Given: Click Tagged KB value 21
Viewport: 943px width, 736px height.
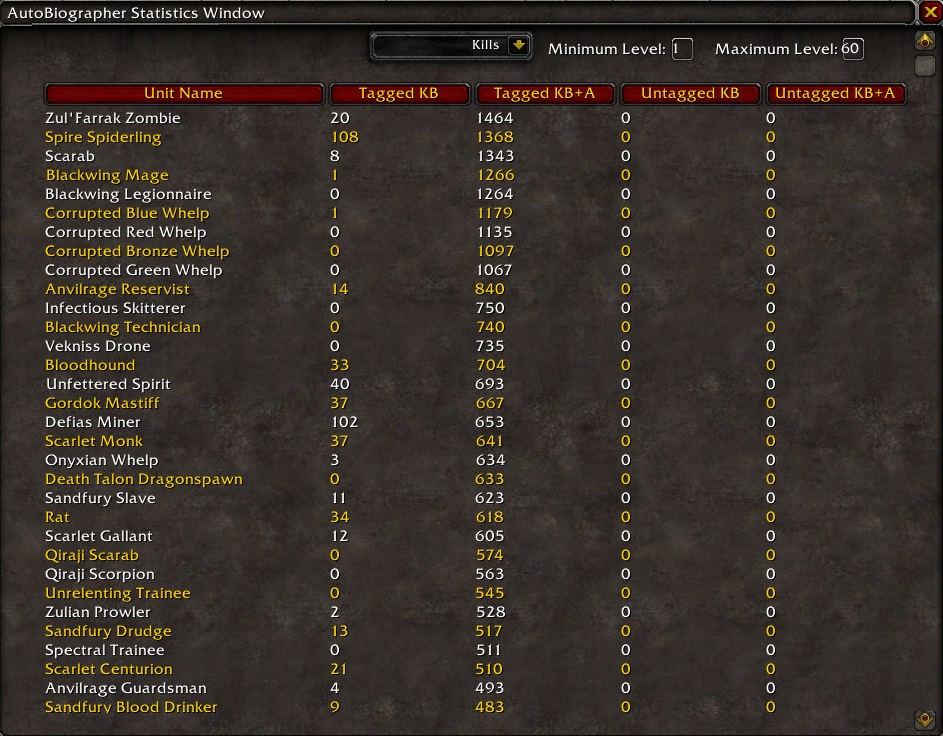Looking at the screenshot, I should coord(339,669).
